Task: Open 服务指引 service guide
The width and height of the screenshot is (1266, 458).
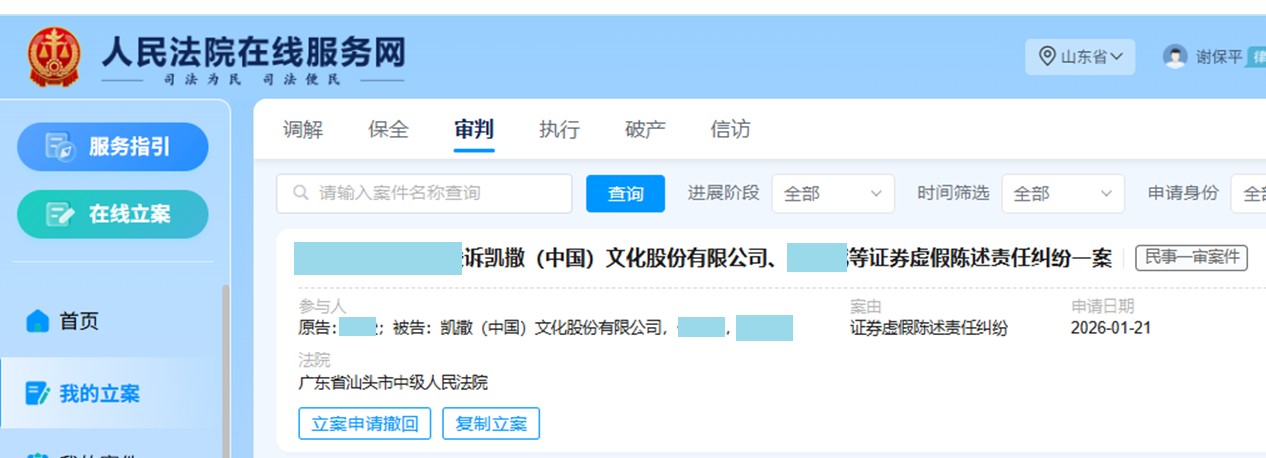Action: [x=113, y=147]
